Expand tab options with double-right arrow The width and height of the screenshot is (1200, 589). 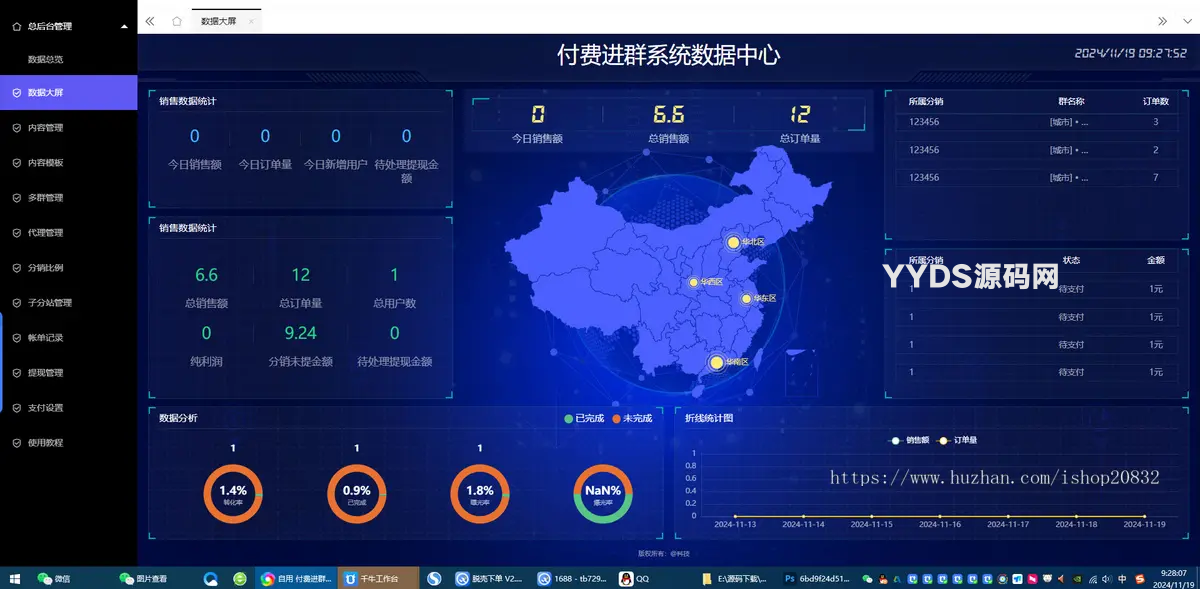click(x=1162, y=21)
